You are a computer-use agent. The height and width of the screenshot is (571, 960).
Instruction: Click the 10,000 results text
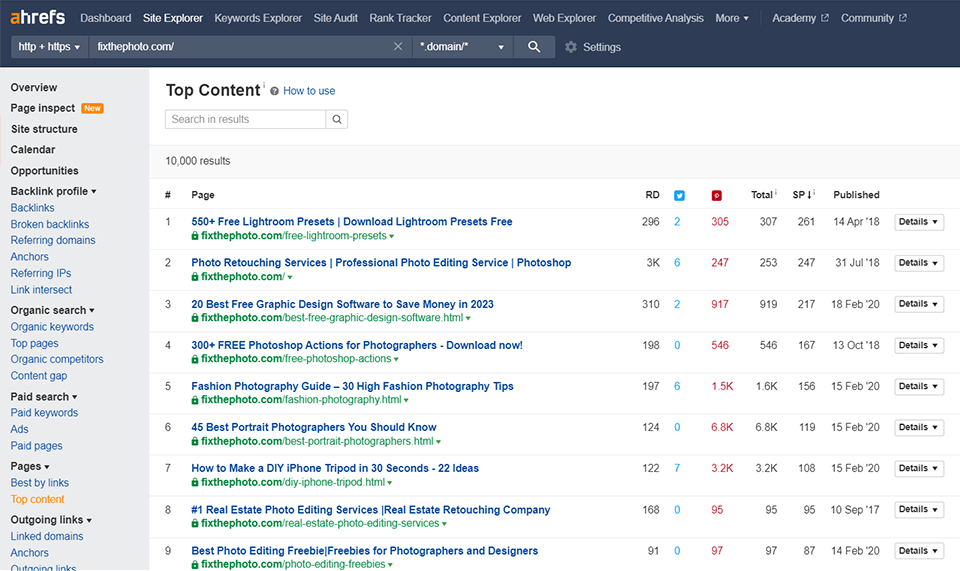198,161
